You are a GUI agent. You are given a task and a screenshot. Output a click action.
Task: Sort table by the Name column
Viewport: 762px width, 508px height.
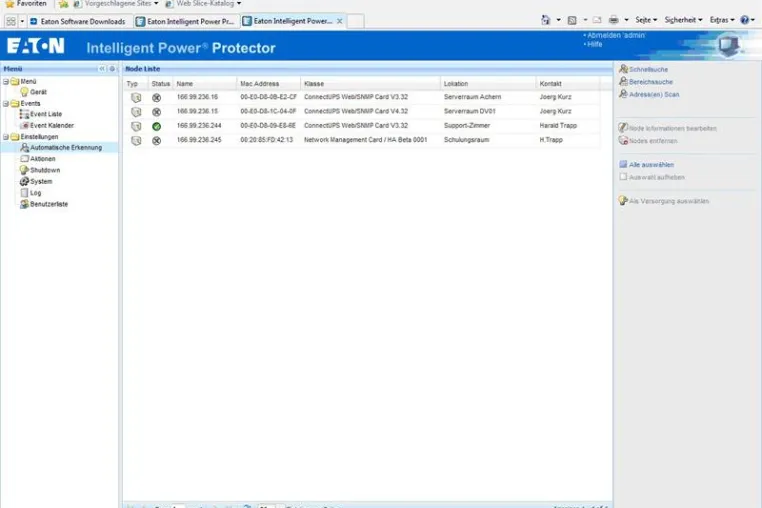[205, 84]
